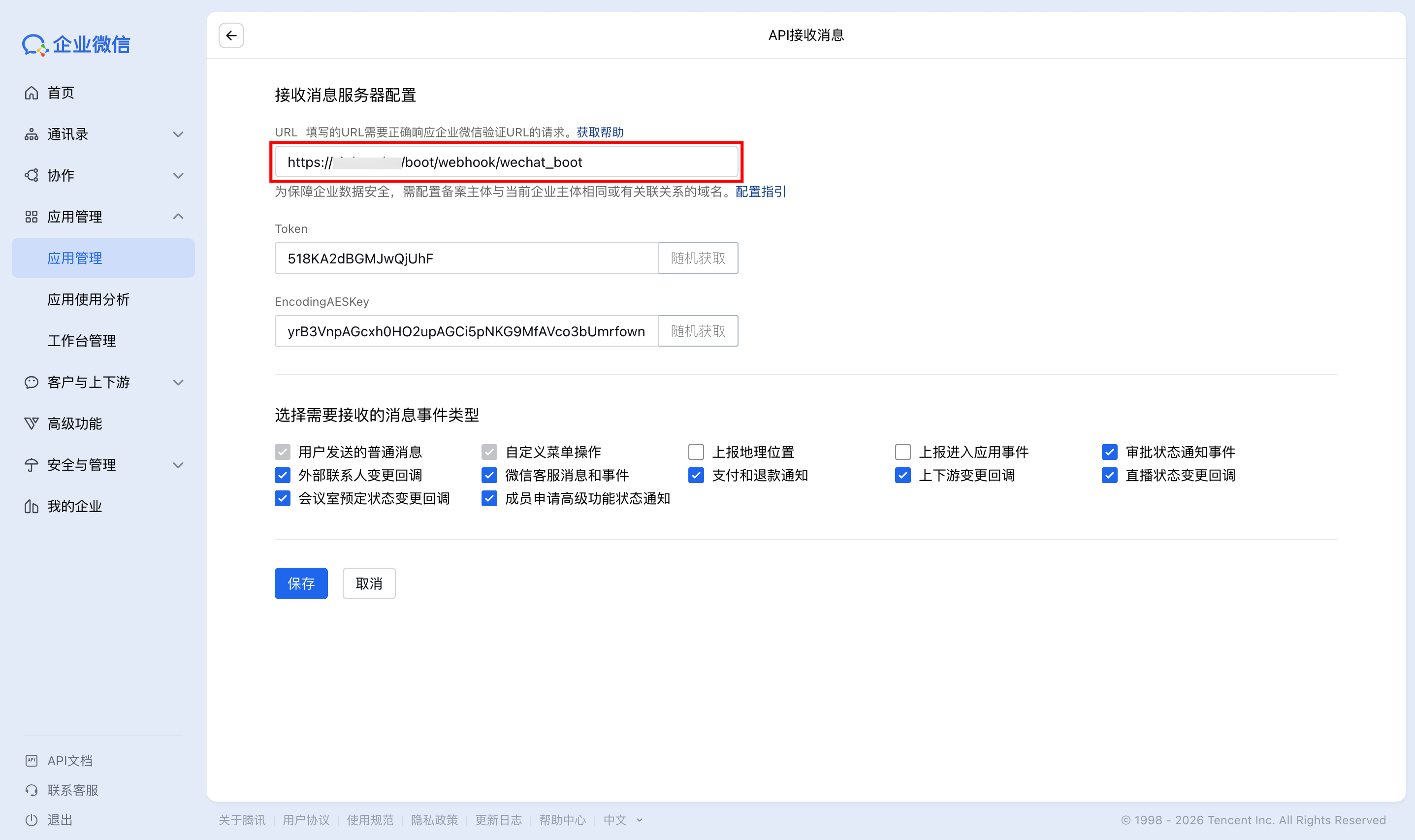Viewport: 1415px width, 840px height.
Task: Click 随机获取 next to Token
Action: click(x=697, y=258)
